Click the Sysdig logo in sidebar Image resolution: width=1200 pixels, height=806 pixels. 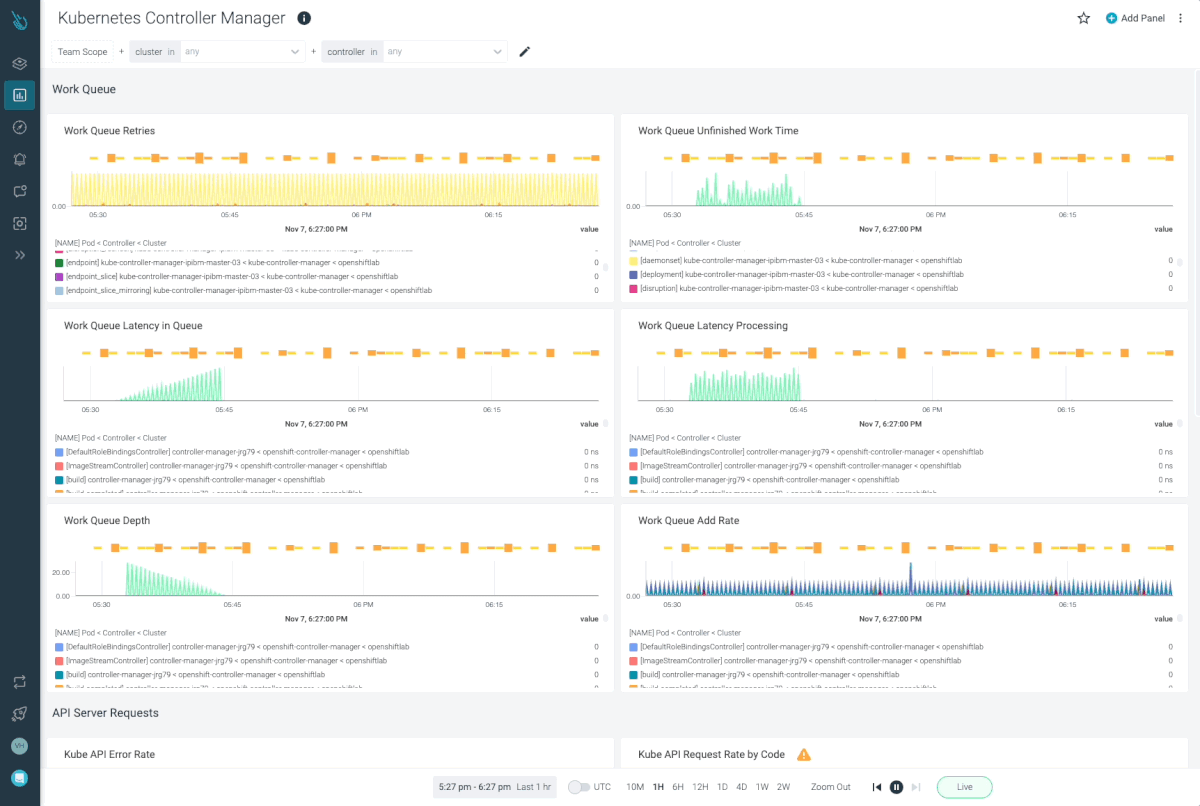(x=19, y=20)
